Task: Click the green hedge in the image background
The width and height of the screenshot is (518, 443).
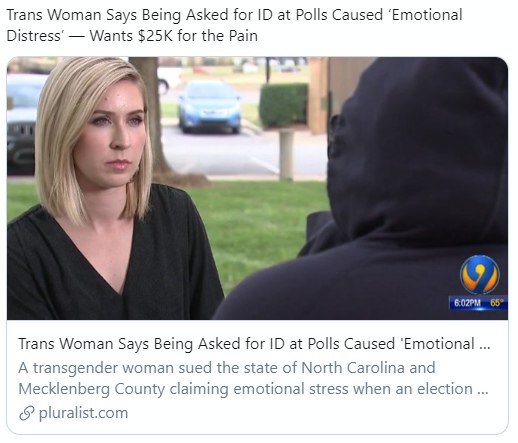Action: 284,105
